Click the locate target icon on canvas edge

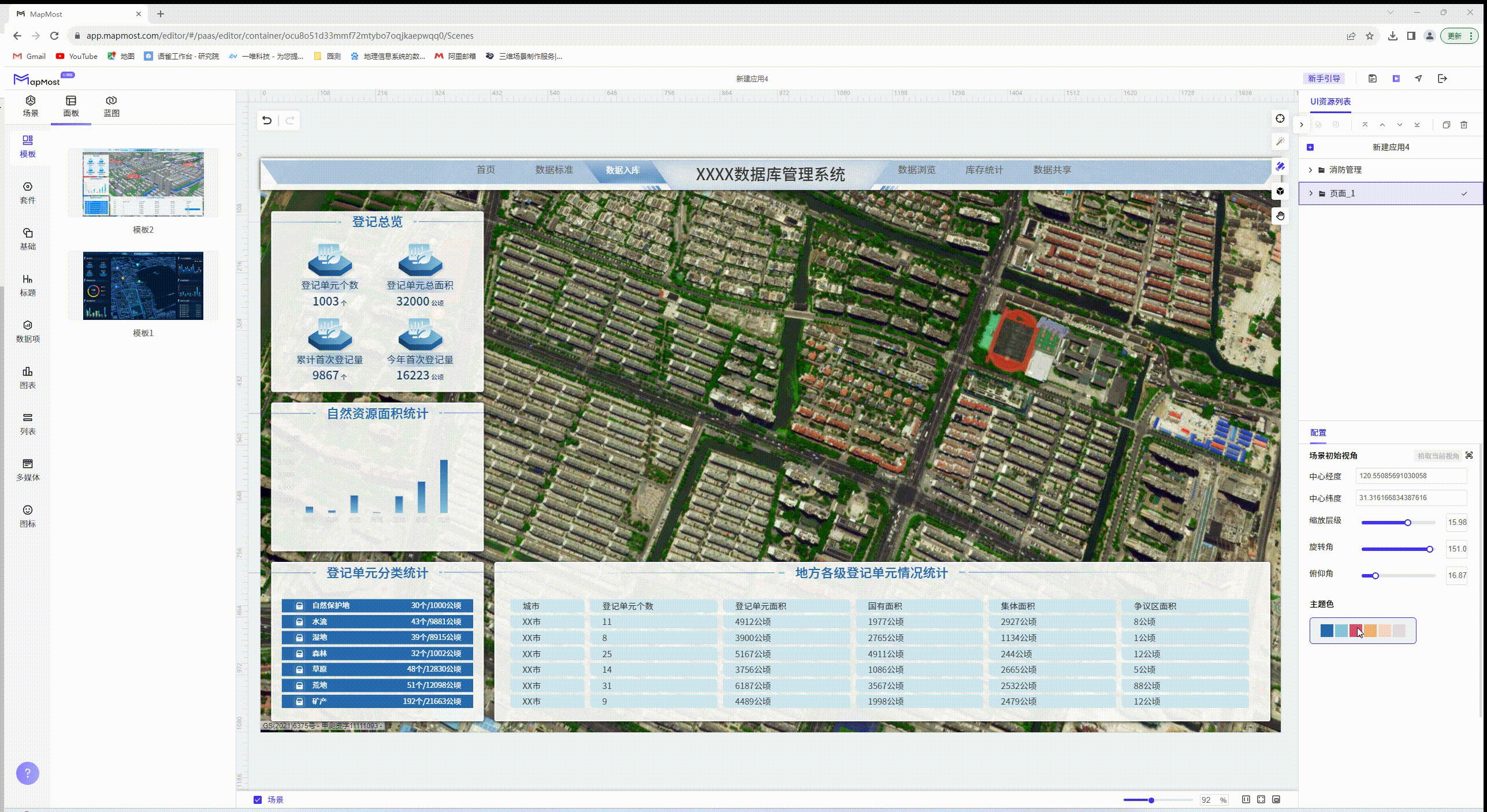tap(1280, 118)
